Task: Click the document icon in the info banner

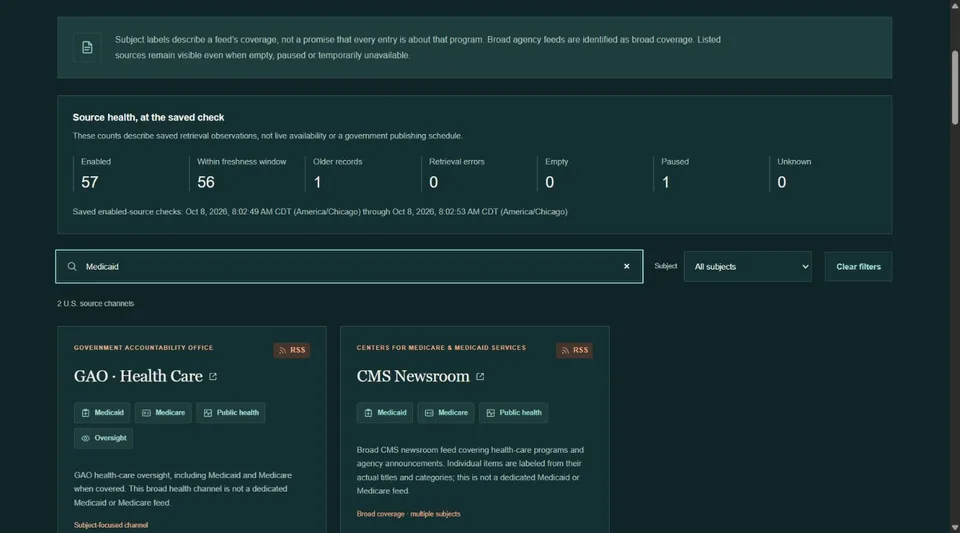Action: pos(87,47)
